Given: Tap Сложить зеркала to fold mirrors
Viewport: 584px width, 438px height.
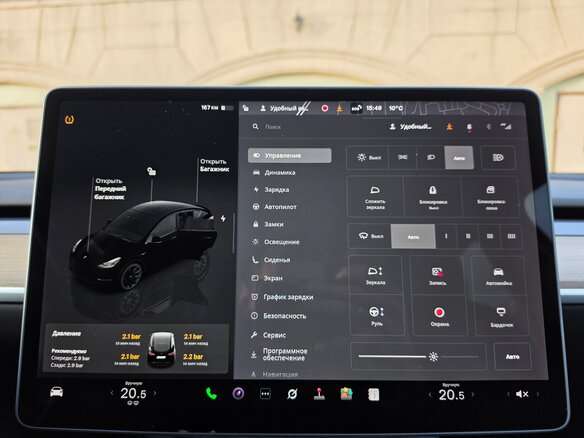Looking at the screenshot, I should coord(375,197).
